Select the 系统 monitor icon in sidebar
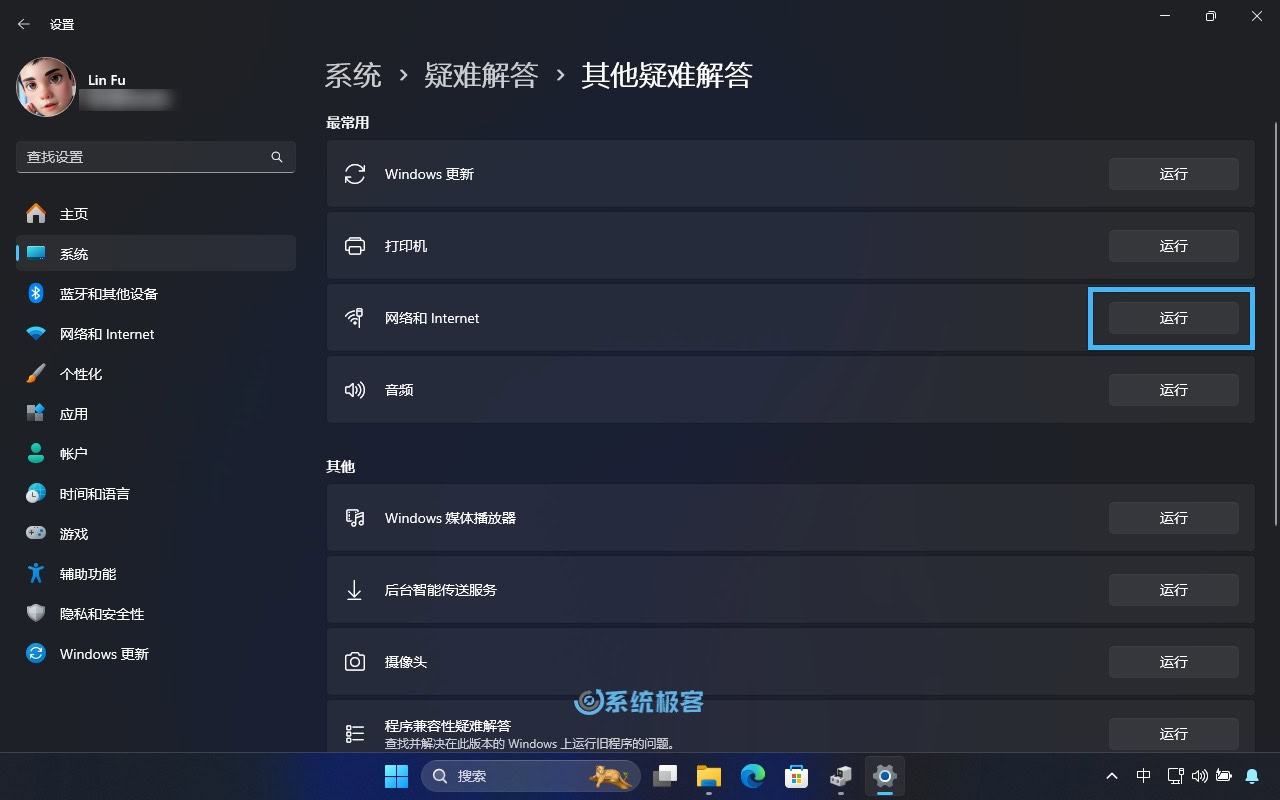 point(36,253)
